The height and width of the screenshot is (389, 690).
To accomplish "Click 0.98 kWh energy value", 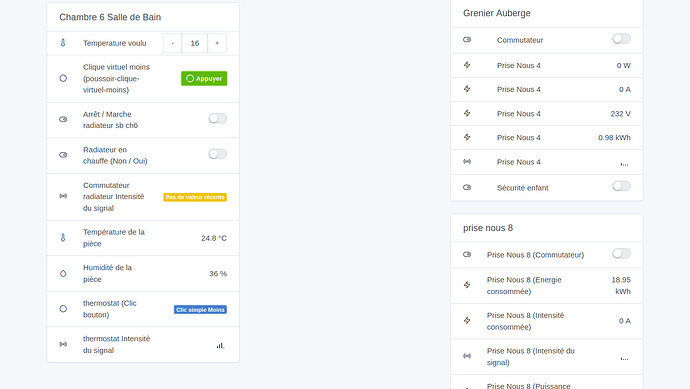I will pos(614,138).
